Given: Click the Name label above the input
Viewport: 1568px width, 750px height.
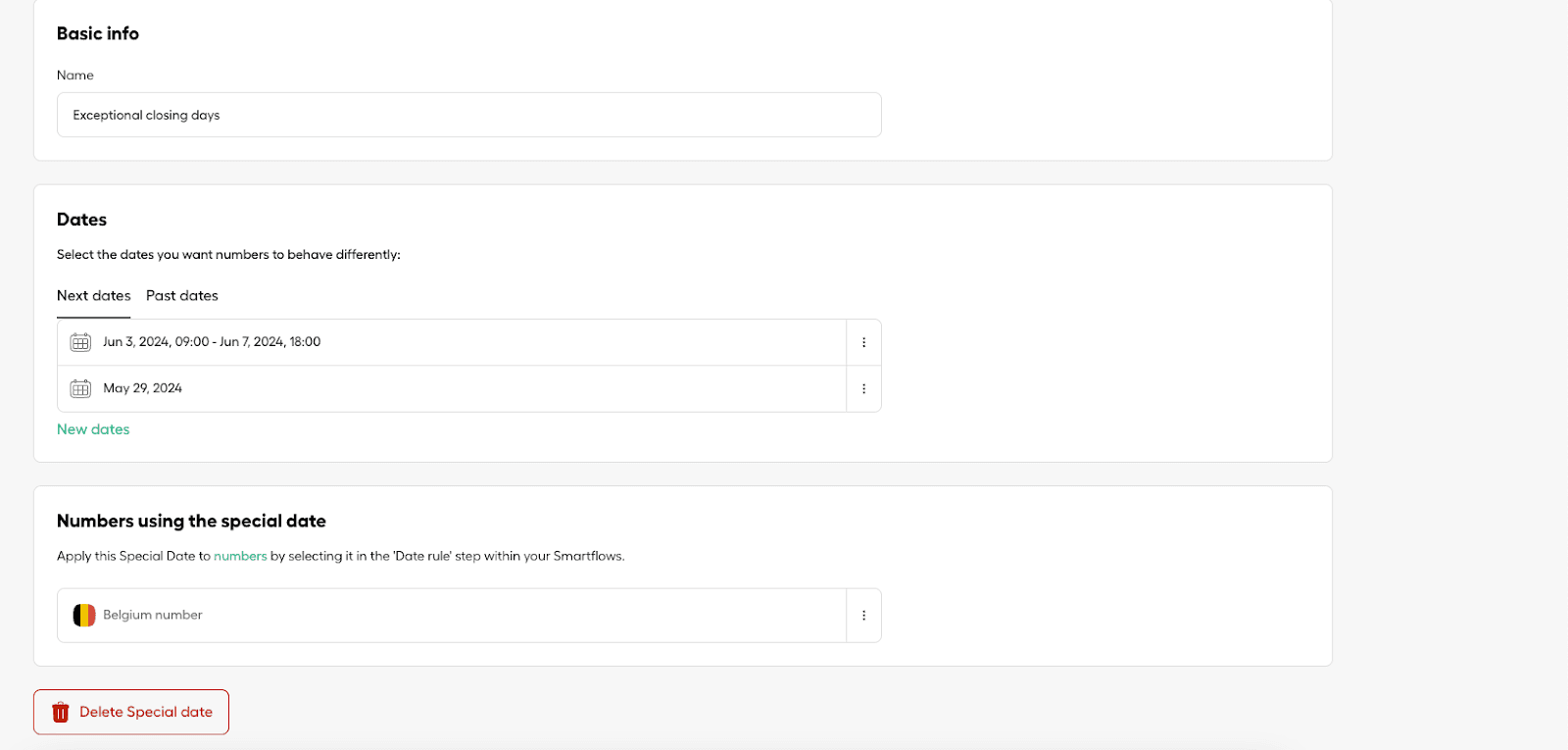Looking at the screenshot, I should pyautogui.click(x=75, y=75).
